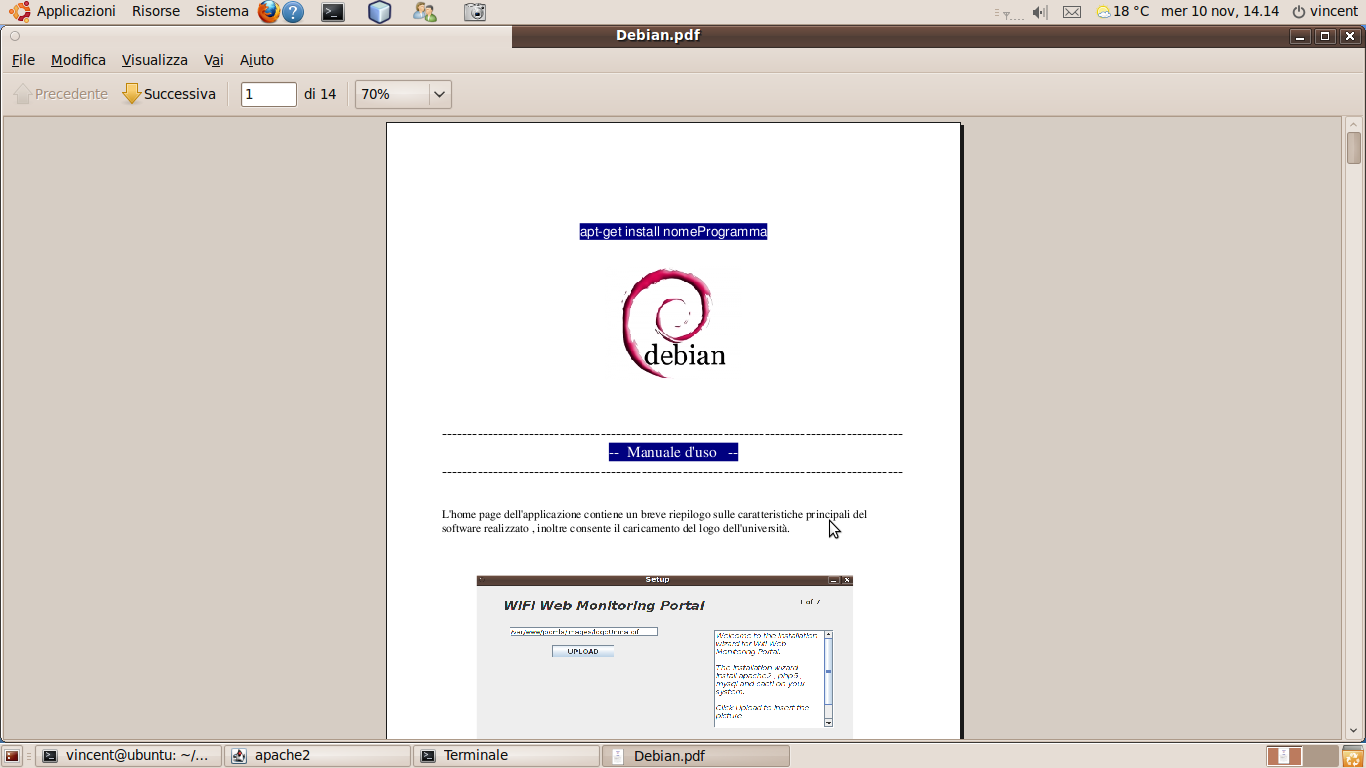Click the show desktop button in taskbar
1366x768 pixels.
tap(12, 756)
